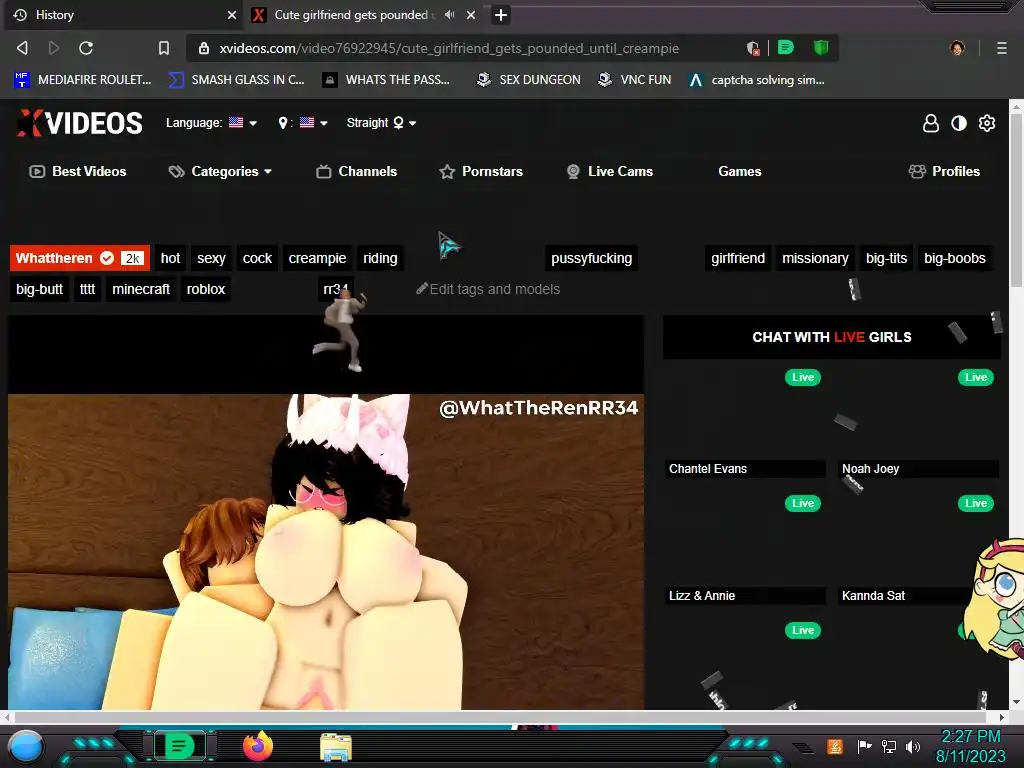
Task: Close the currently active video tab
Action: tap(471, 14)
